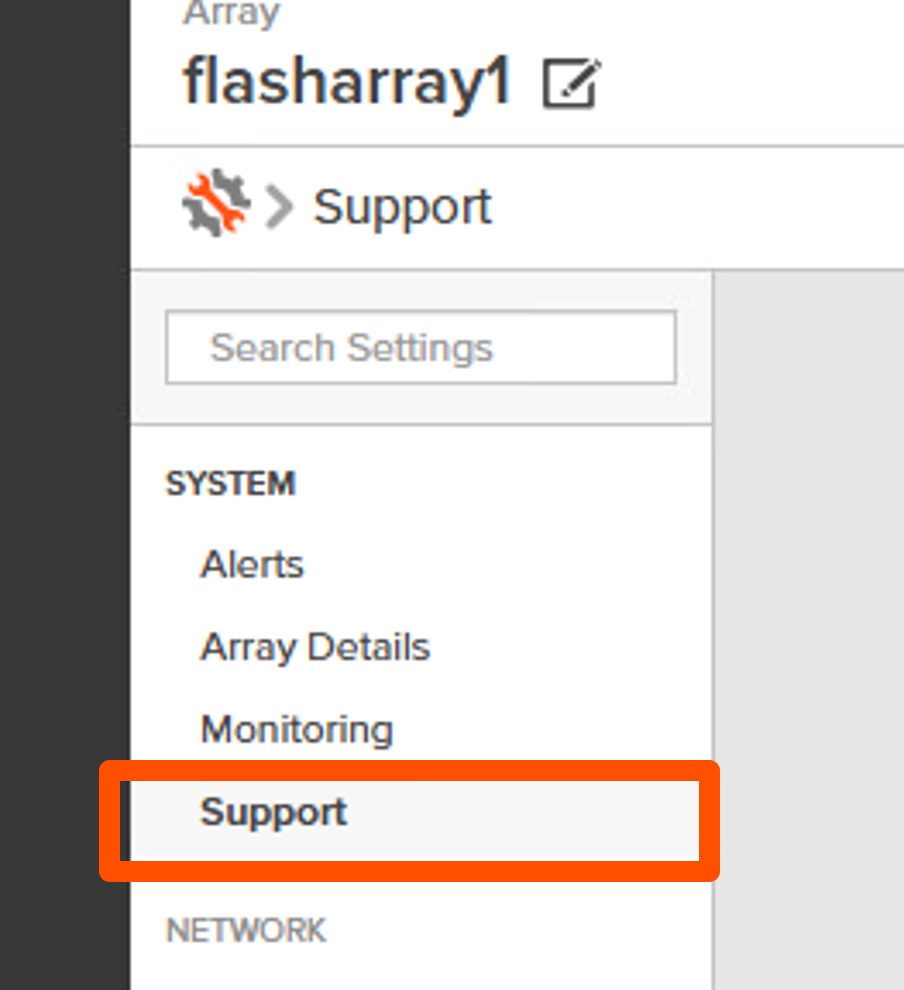Click the empty breadcrumb bar right of Support
Viewport: 904px width, 990px height.
pyautogui.click(x=700, y=207)
